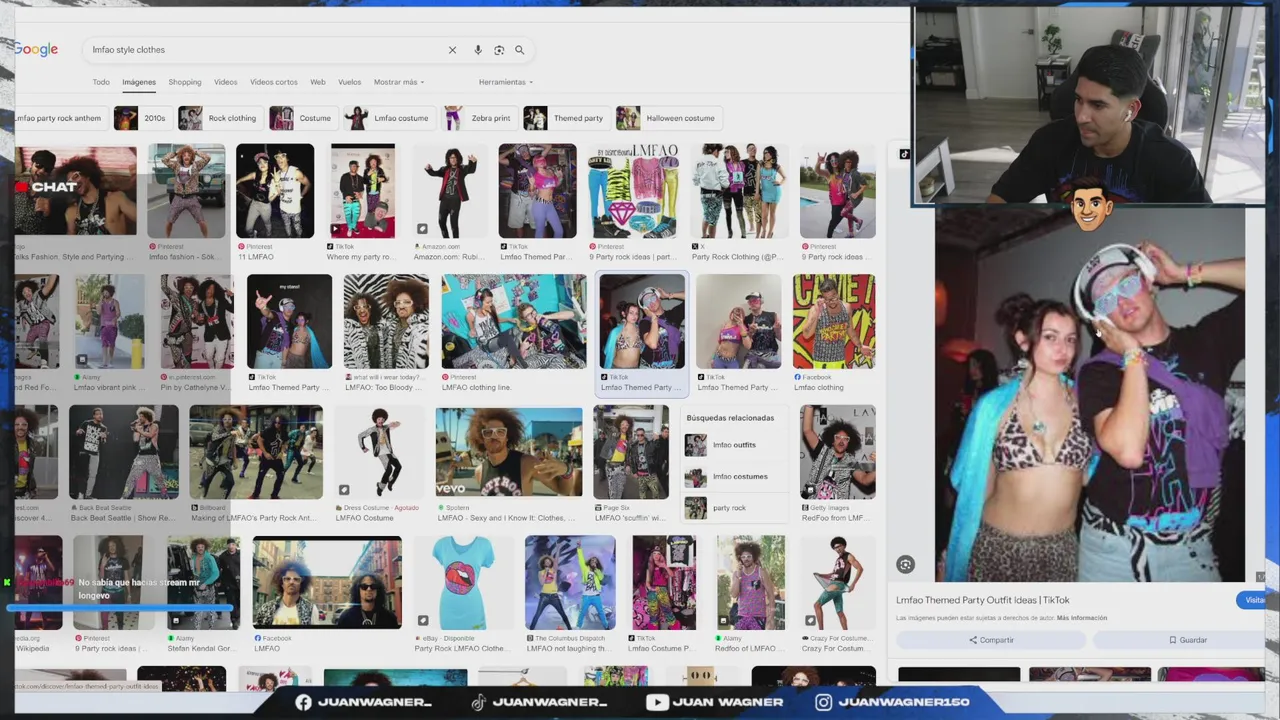This screenshot has width=1280, height=720.
Task: Click the Facebook JUANWAGNER_ overlay icon
Action: pyautogui.click(x=303, y=703)
